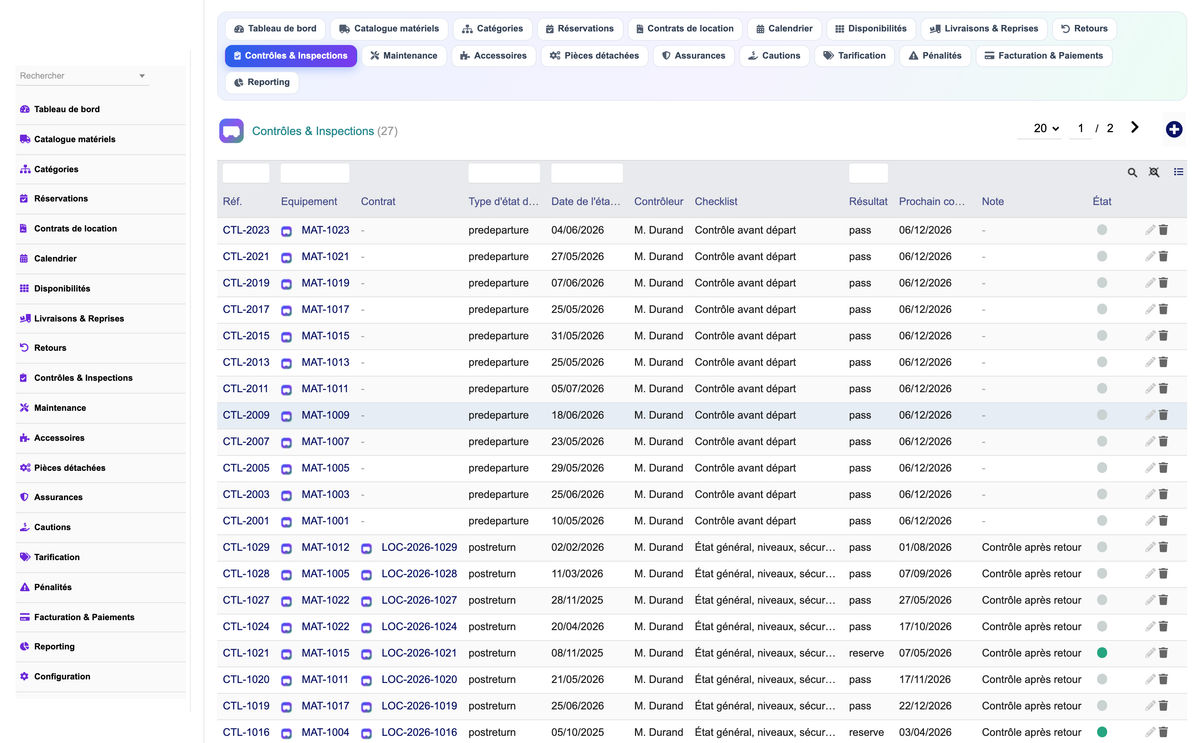The image size is (1200, 743).
Task: Go to next page arrow
Action: (1135, 127)
